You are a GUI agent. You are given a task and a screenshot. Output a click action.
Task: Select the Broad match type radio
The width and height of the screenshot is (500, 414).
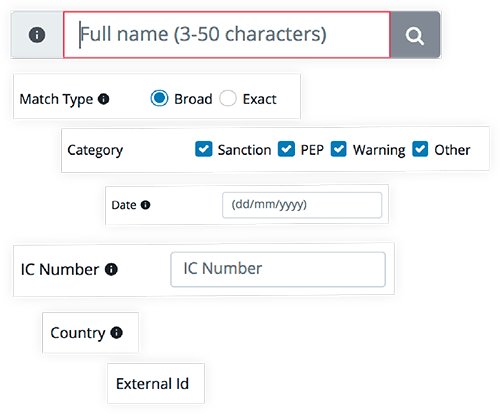(x=159, y=98)
